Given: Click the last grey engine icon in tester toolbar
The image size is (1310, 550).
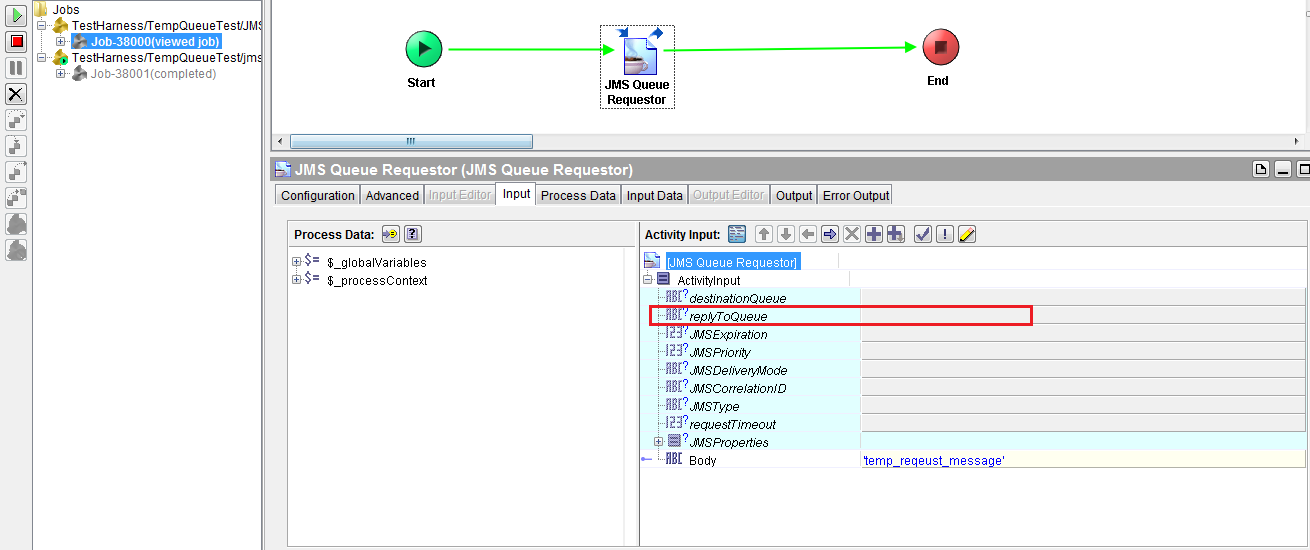Looking at the screenshot, I should [16, 250].
